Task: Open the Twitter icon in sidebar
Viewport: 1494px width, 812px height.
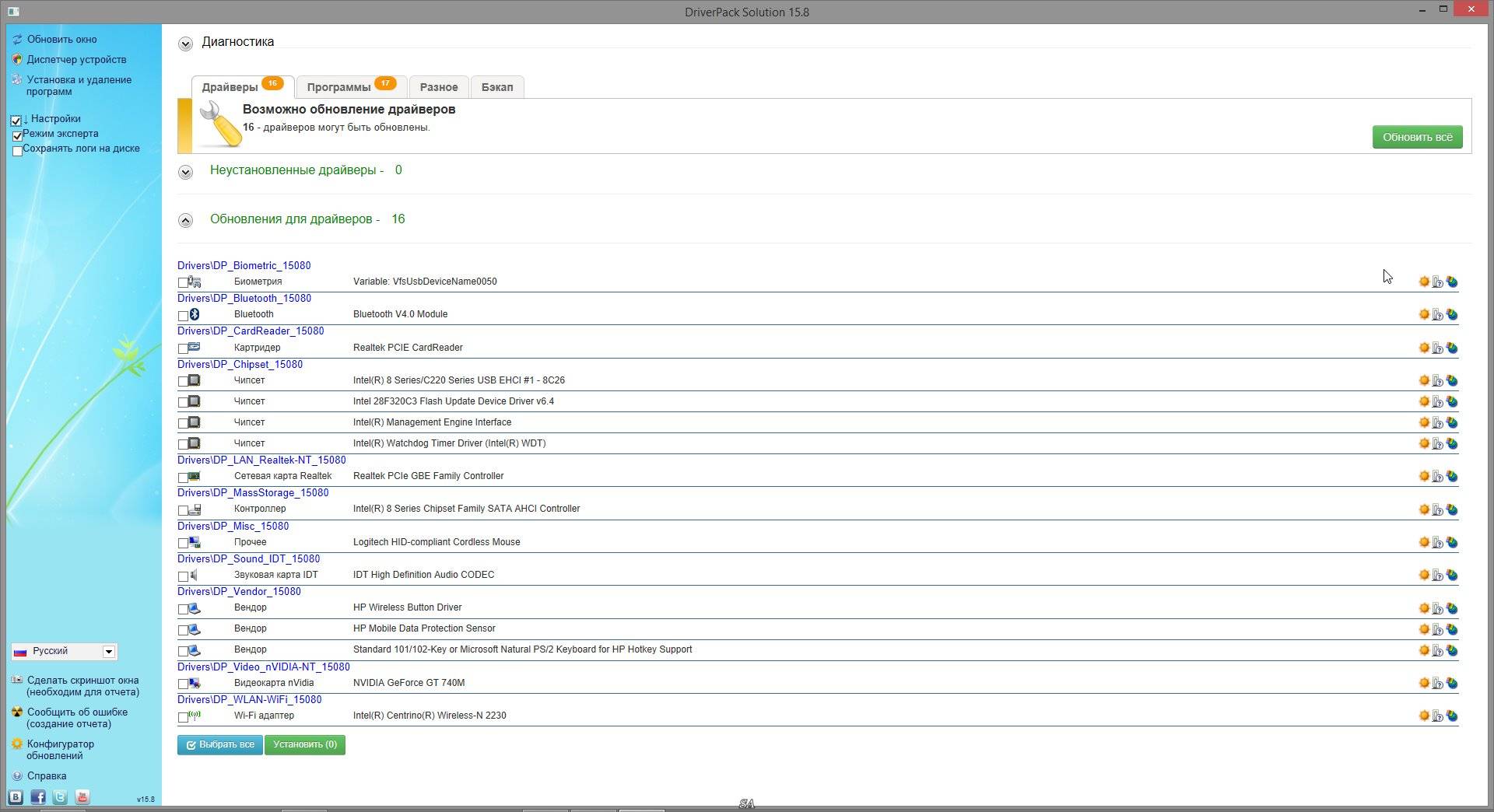Action: click(60, 797)
